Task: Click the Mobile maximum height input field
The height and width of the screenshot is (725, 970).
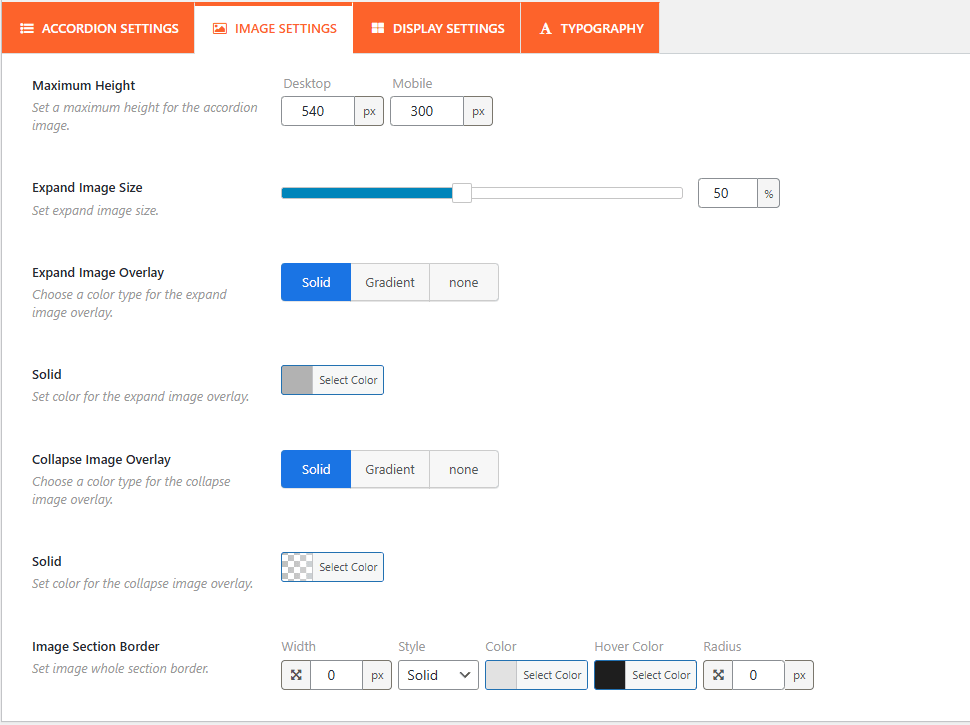Action: (426, 111)
